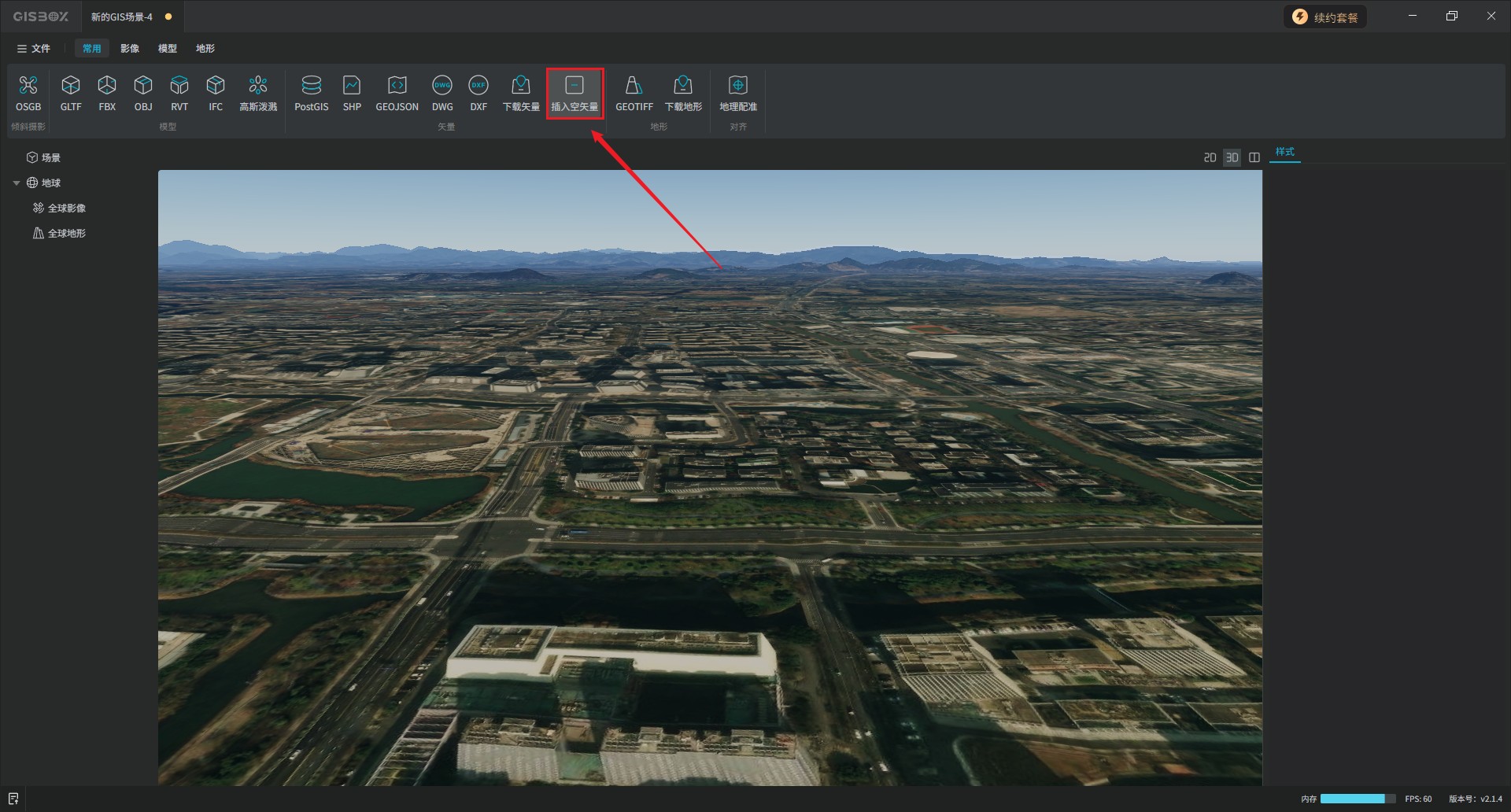
Task: Select the GLTF model import icon
Action: pos(71,93)
